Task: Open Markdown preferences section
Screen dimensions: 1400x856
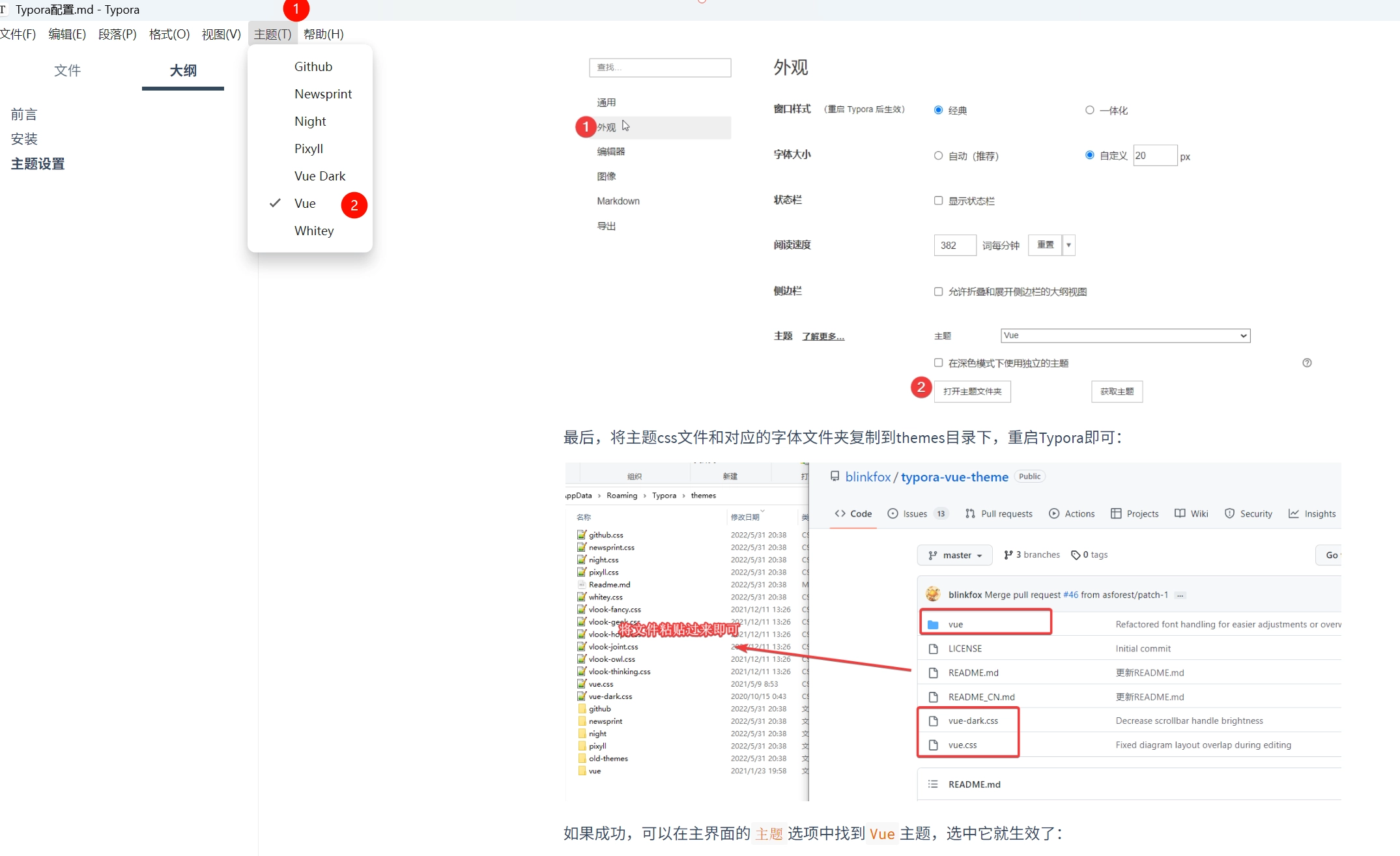Action: pyautogui.click(x=618, y=201)
